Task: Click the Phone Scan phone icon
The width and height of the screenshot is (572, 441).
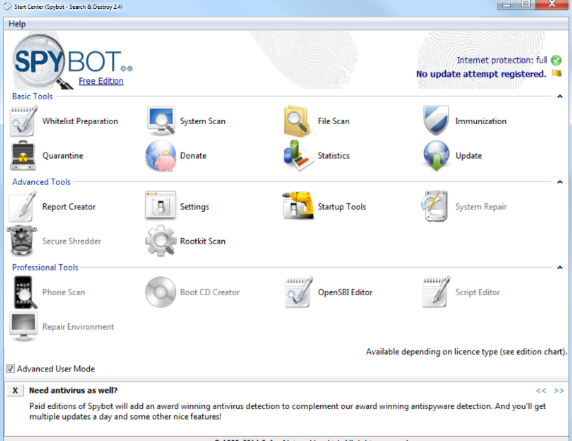Action: coord(25,292)
